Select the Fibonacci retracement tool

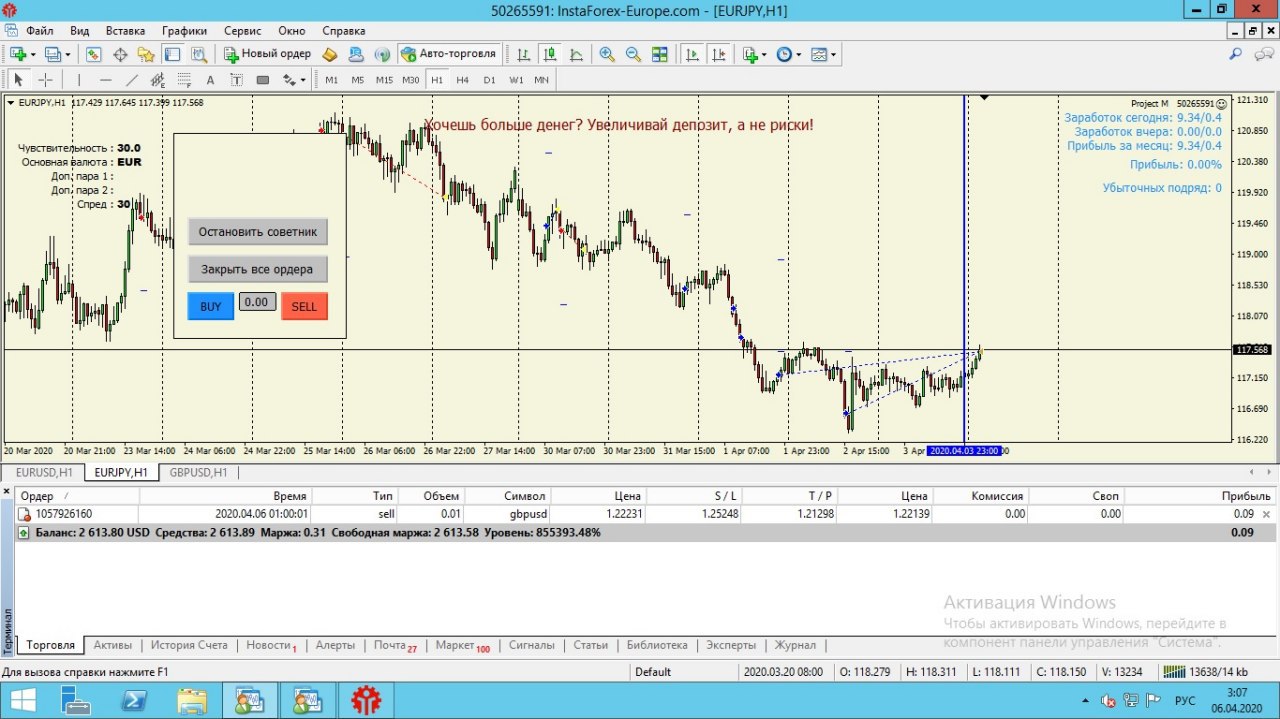coord(184,80)
